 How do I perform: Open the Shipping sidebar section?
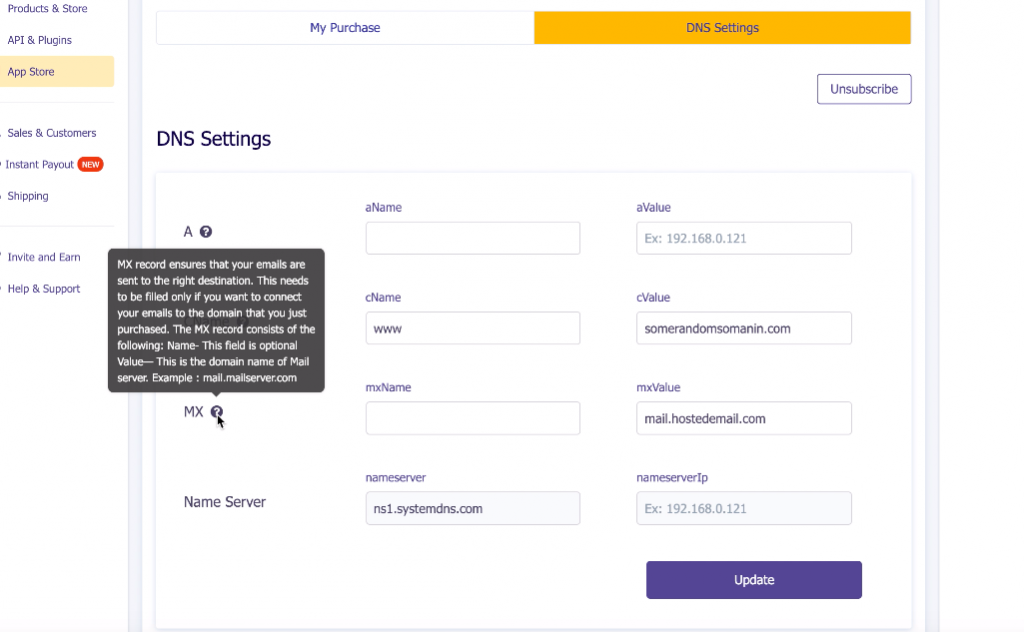(x=28, y=196)
